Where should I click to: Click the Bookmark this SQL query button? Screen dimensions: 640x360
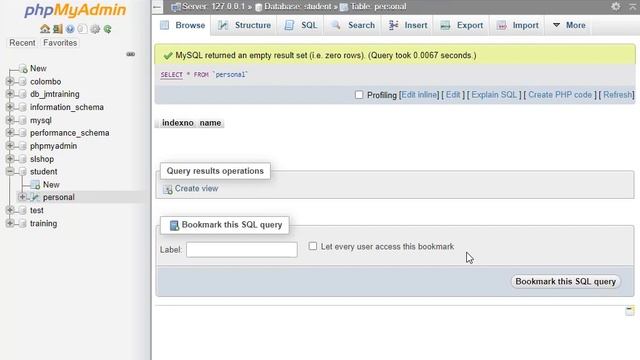click(x=565, y=282)
